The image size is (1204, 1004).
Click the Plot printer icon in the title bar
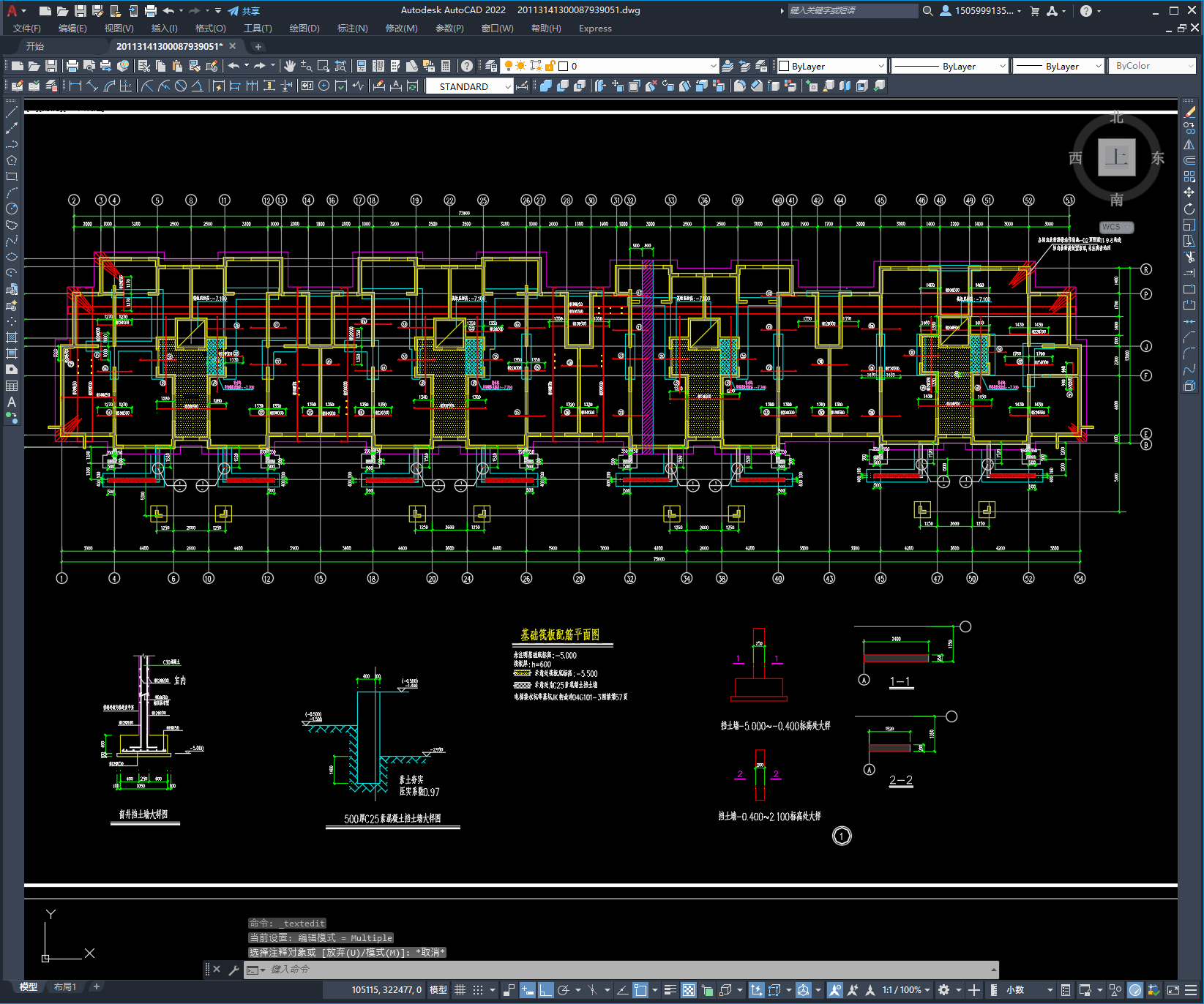[151, 11]
